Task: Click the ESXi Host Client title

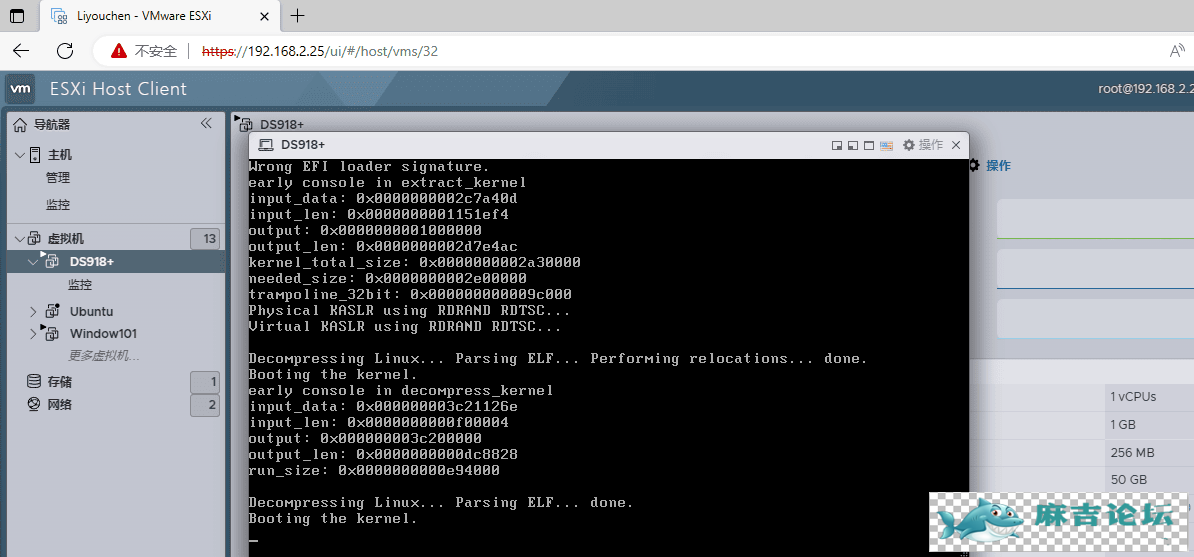Action: coord(118,89)
